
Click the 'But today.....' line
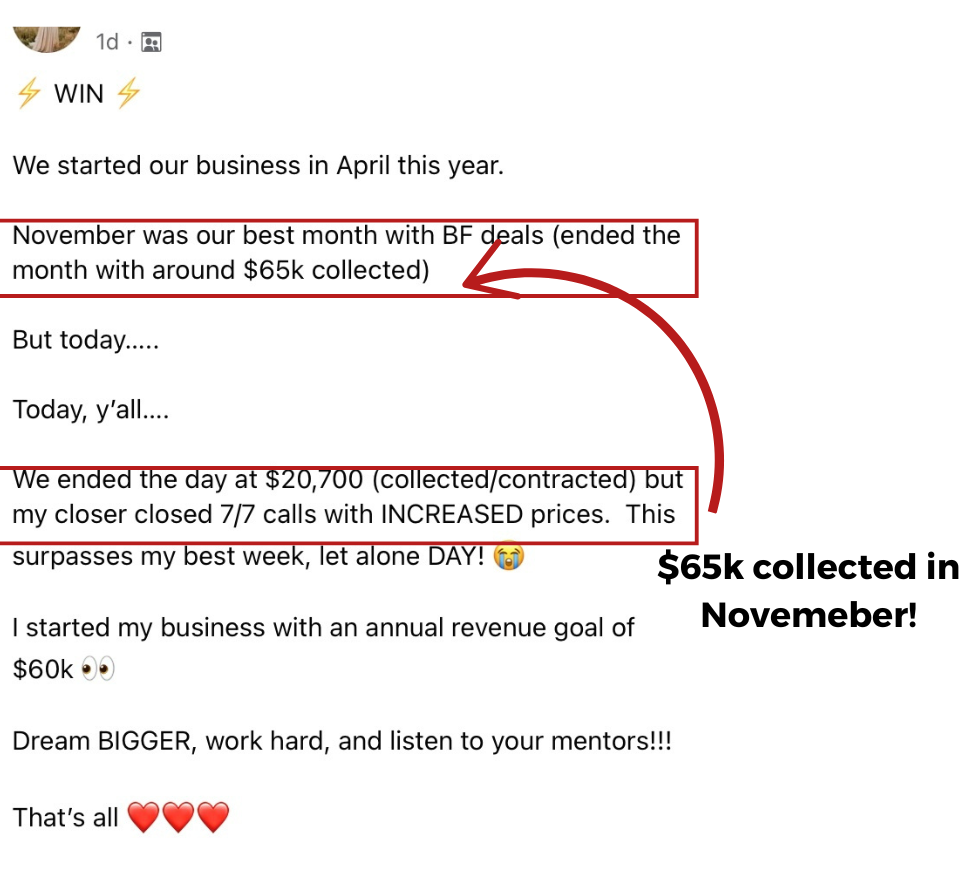coord(86,340)
